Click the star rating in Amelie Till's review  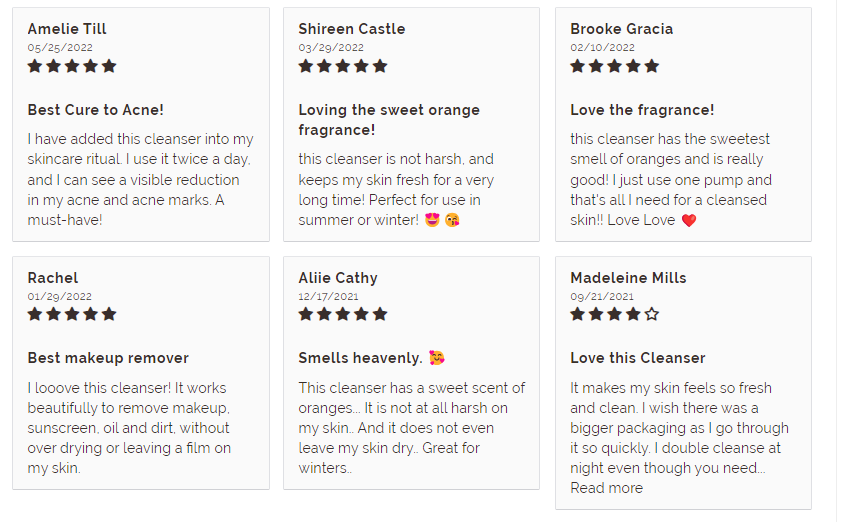coord(72,67)
